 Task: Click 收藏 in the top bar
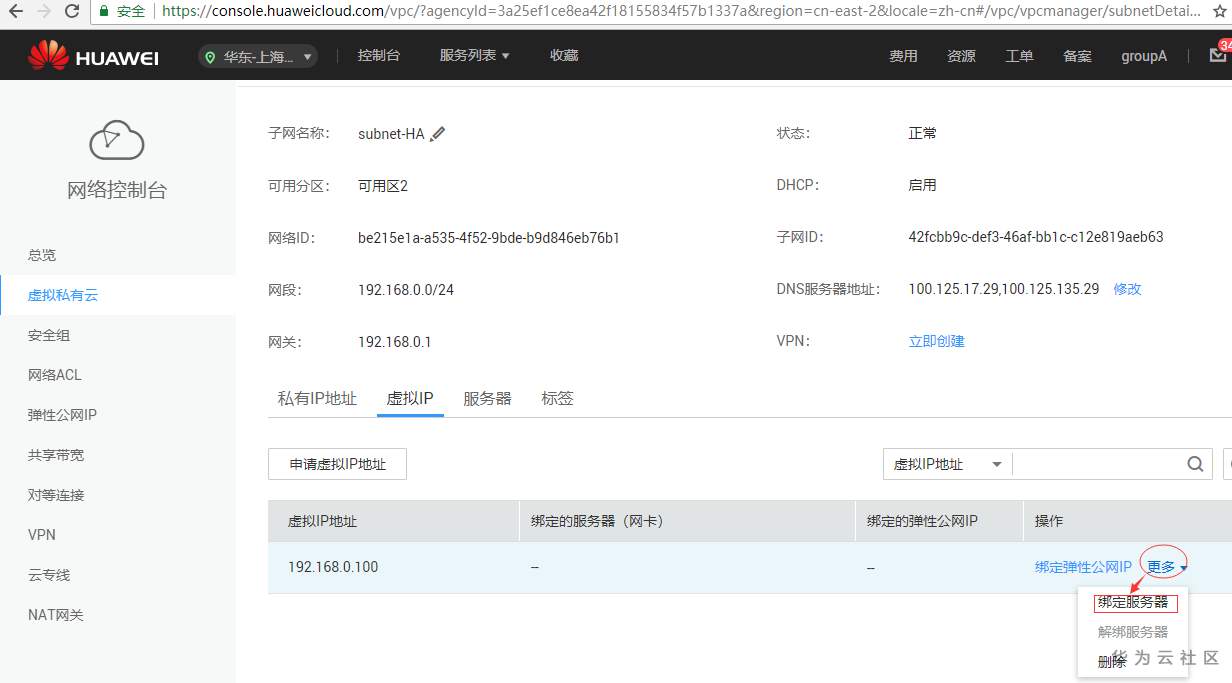point(564,56)
